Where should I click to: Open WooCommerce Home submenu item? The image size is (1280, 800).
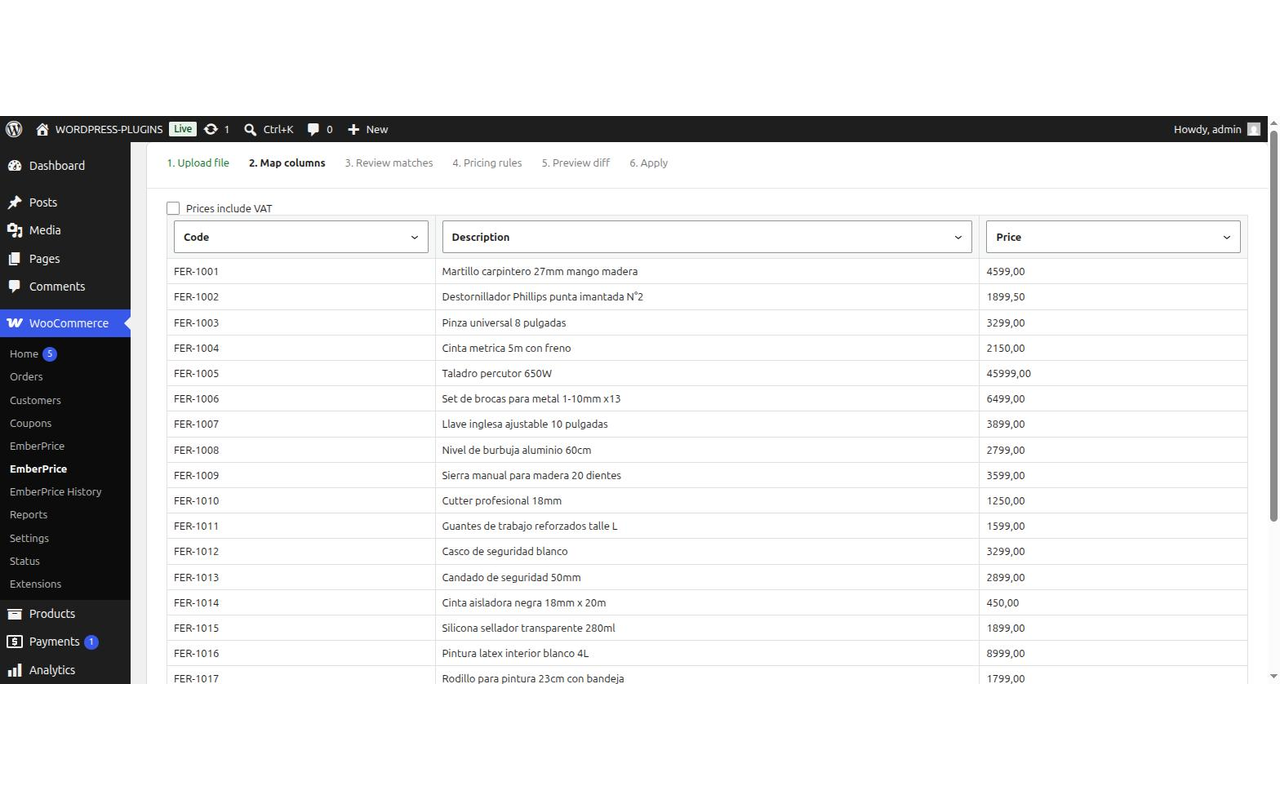pyautogui.click(x=24, y=354)
